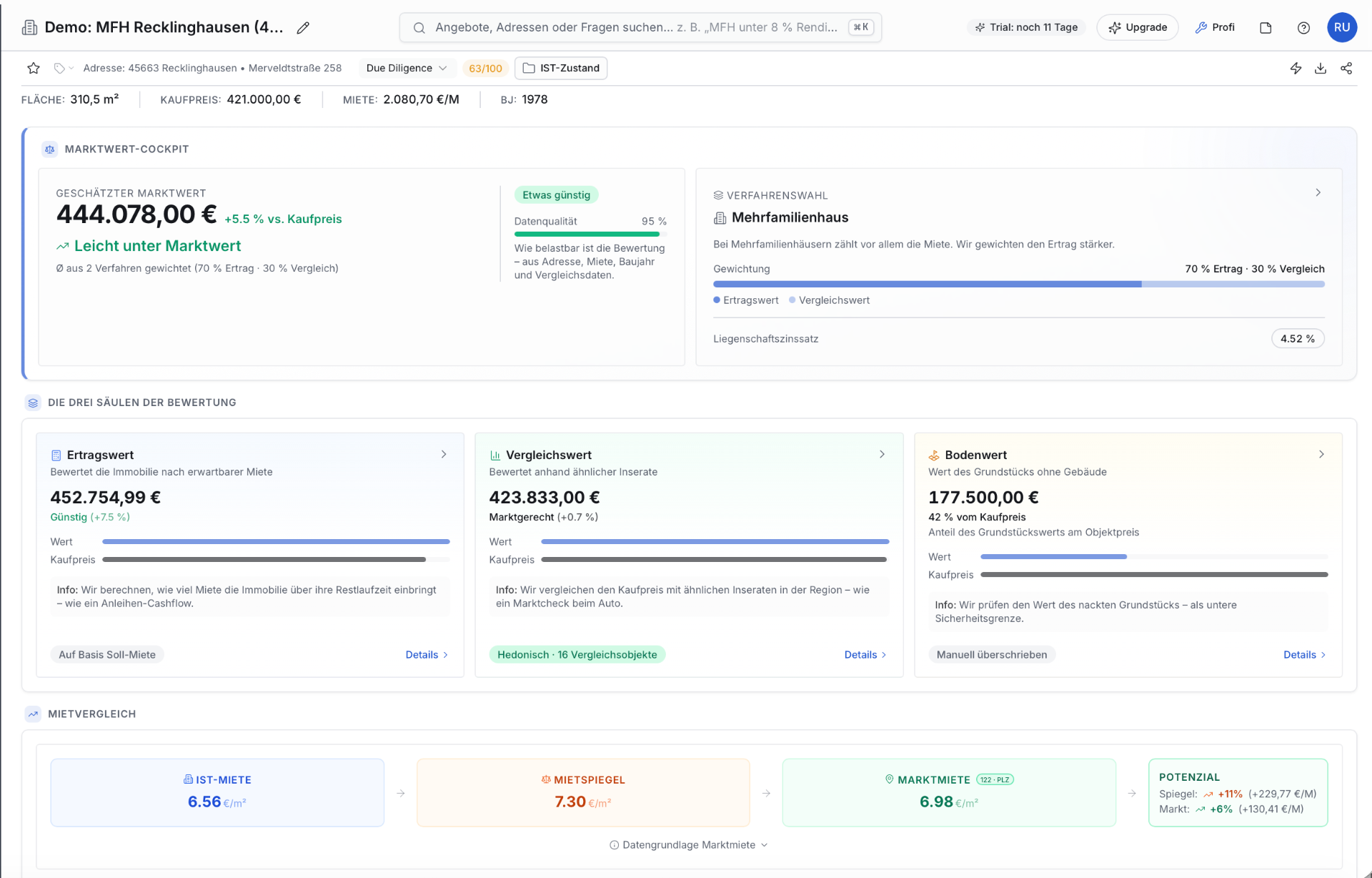Open the Due Diligence status dropdown
1372x878 pixels.
click(x=406, y=68)
